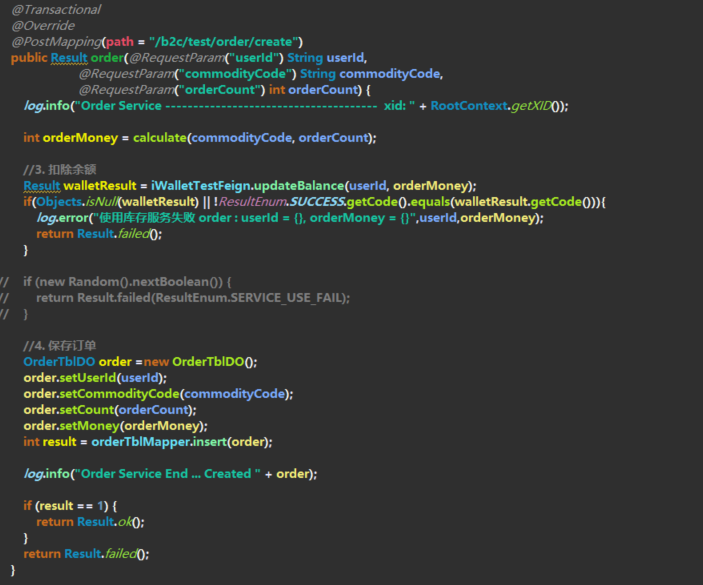Image resolution: width=703 pixels, height=585 pixels.
Task: Click the "userId" RequestParam string
Action: [x=256, y=58]
